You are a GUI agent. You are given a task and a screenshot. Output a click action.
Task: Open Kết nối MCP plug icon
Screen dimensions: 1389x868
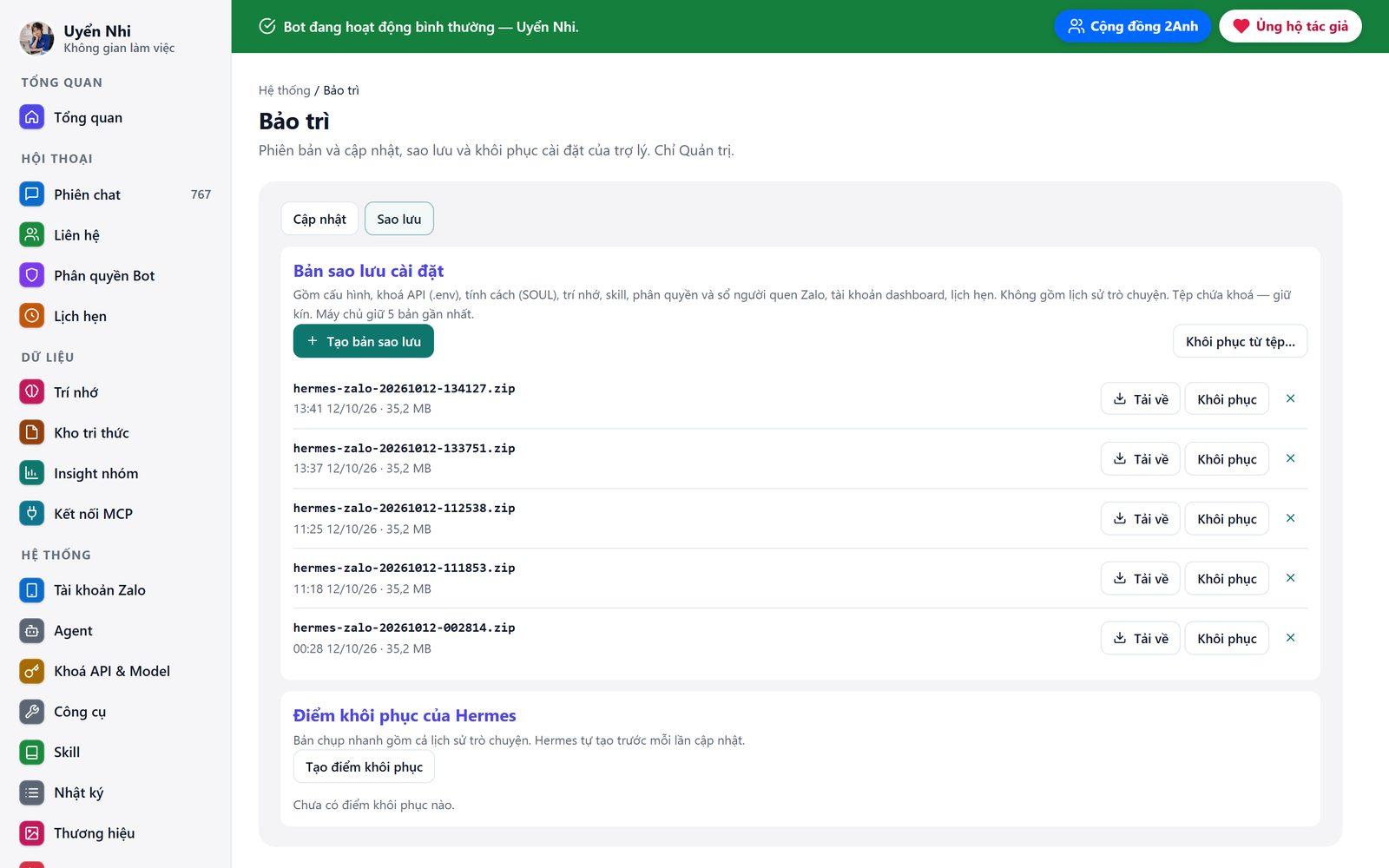(x=32, y=514)
